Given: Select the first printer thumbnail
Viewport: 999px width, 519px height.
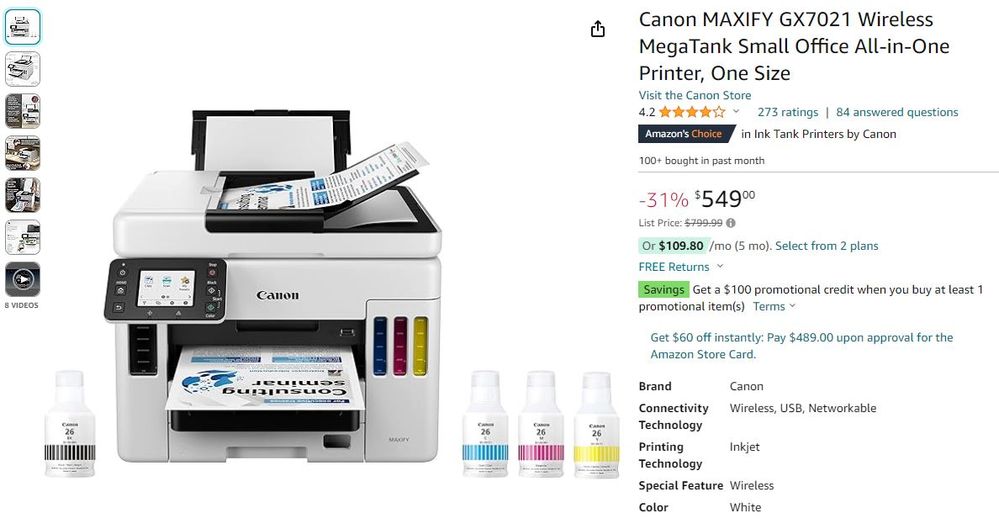Looking at the screenshot, I should (x=22, y=27).
